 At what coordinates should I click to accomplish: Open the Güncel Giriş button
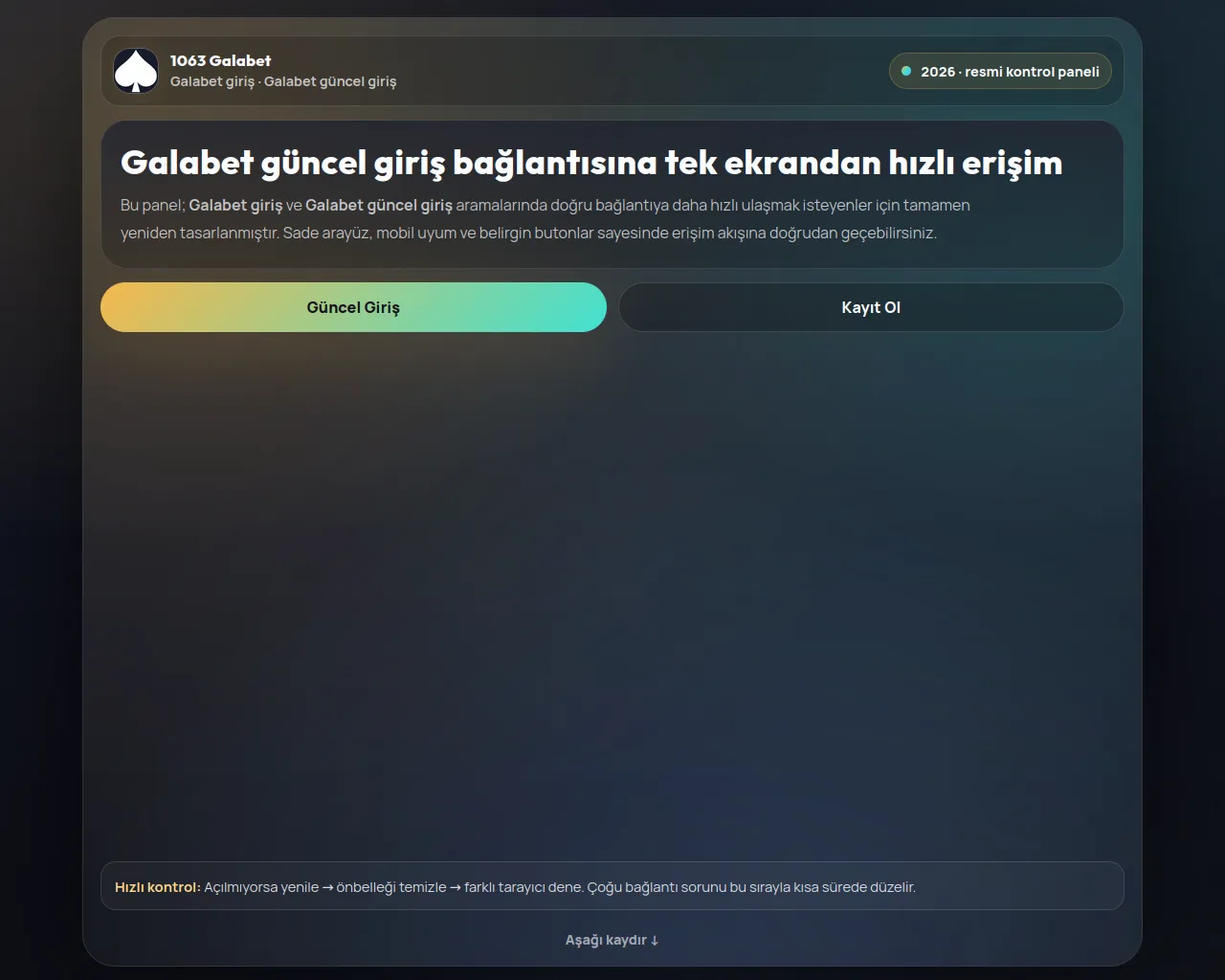pos(353,307)
